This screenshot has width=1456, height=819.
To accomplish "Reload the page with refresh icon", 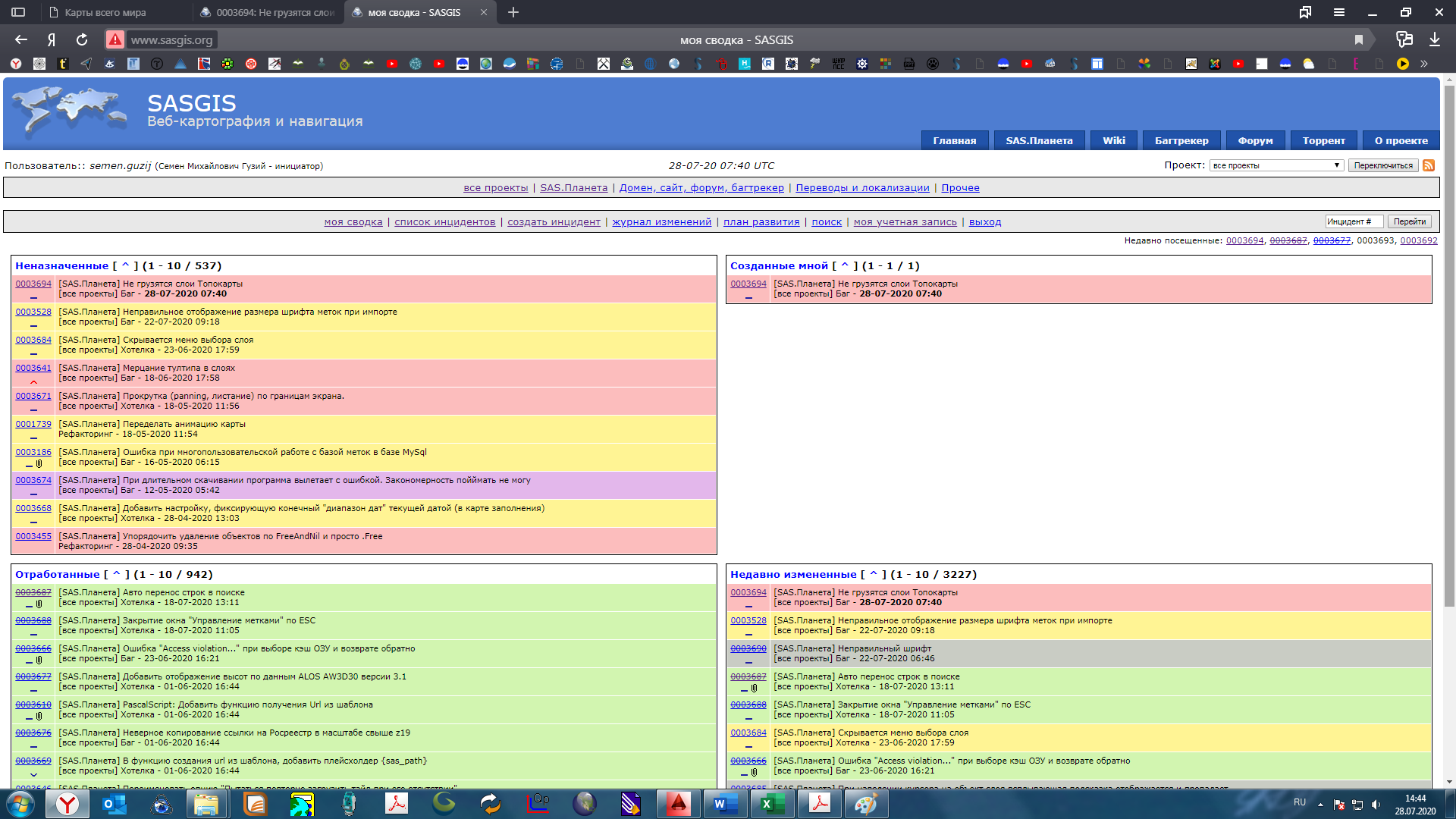I will [x=82, y=39].
